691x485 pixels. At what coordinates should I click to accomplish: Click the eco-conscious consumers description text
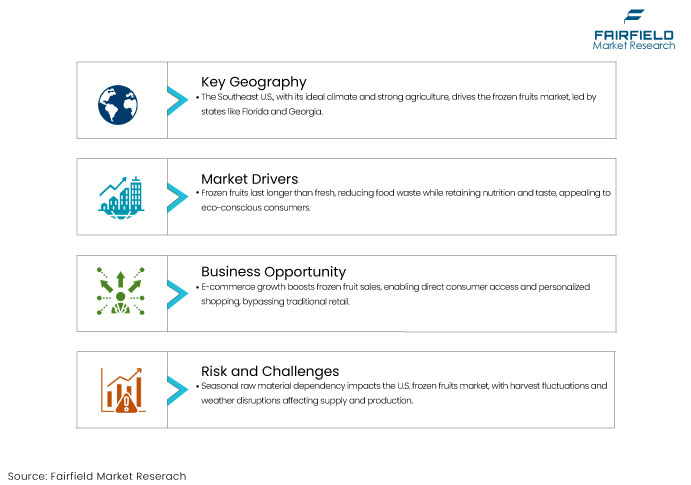click(x=403, y=200)
